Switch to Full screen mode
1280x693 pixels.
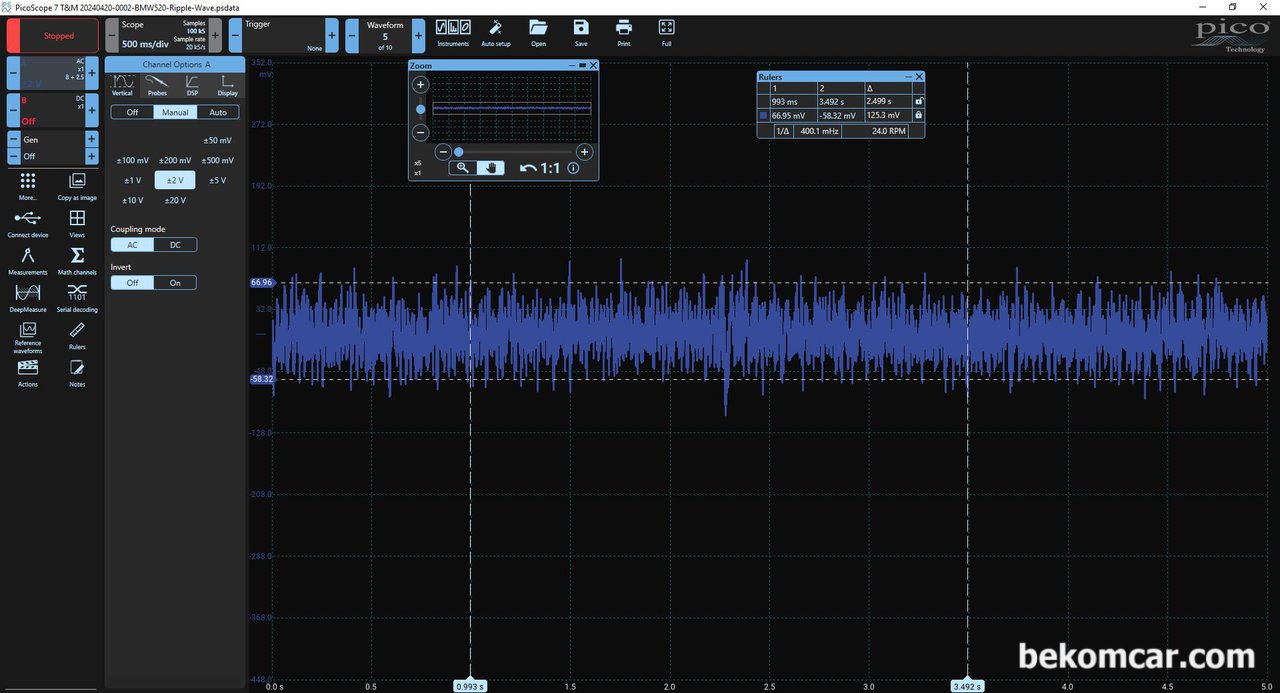[x=667, y=32]
